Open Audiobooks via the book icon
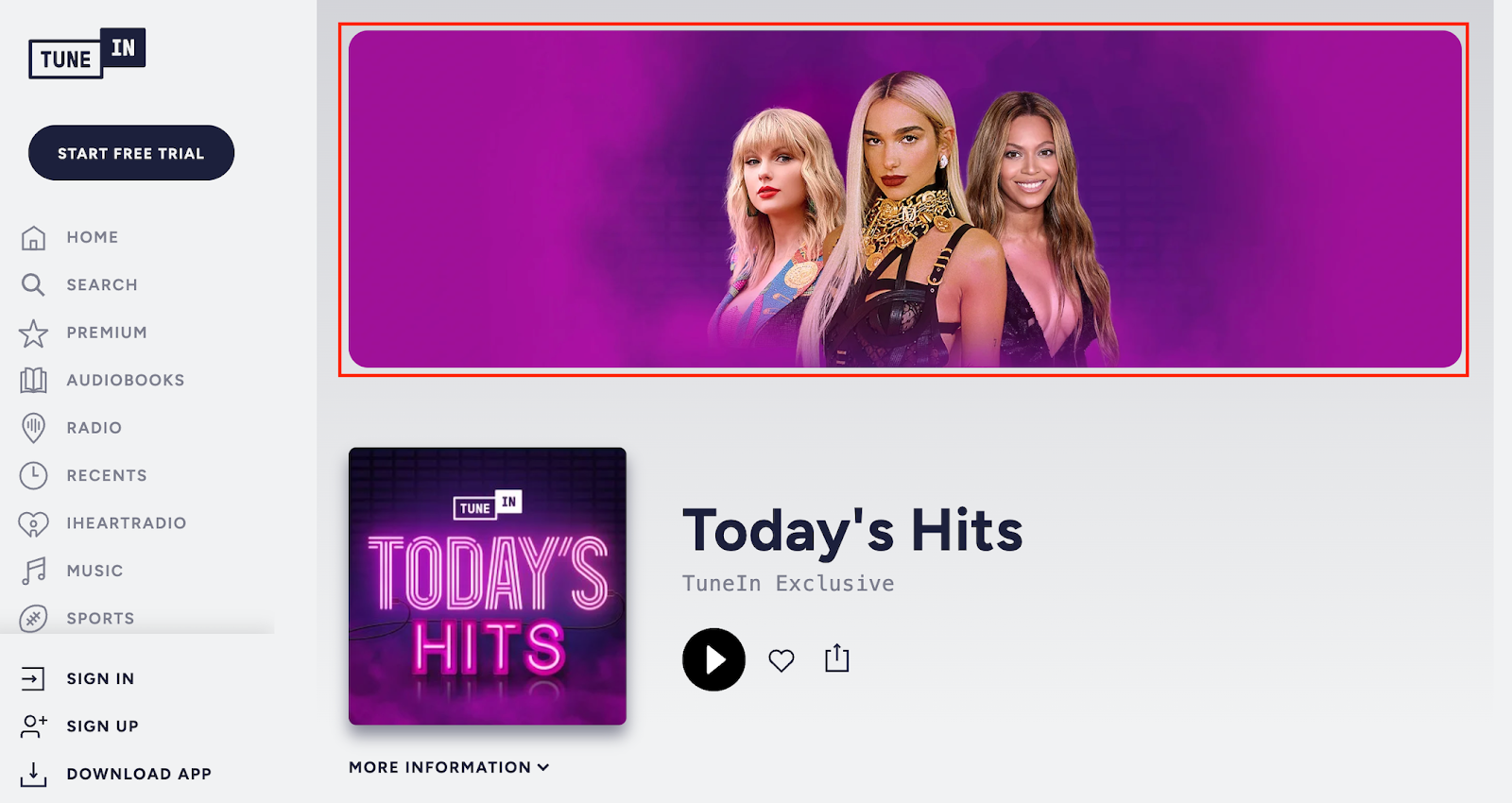1512x803 pixels. coord(33,380)
